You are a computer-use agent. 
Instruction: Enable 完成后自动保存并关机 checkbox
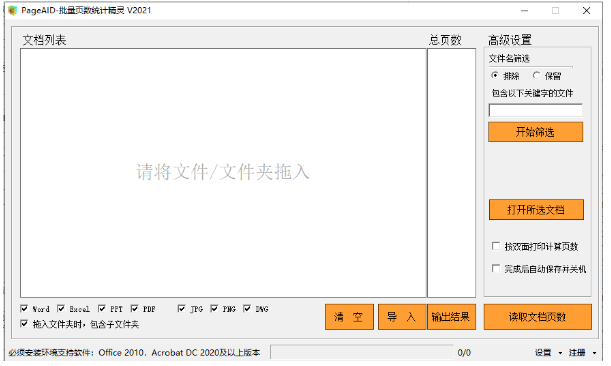coord(496,268)
